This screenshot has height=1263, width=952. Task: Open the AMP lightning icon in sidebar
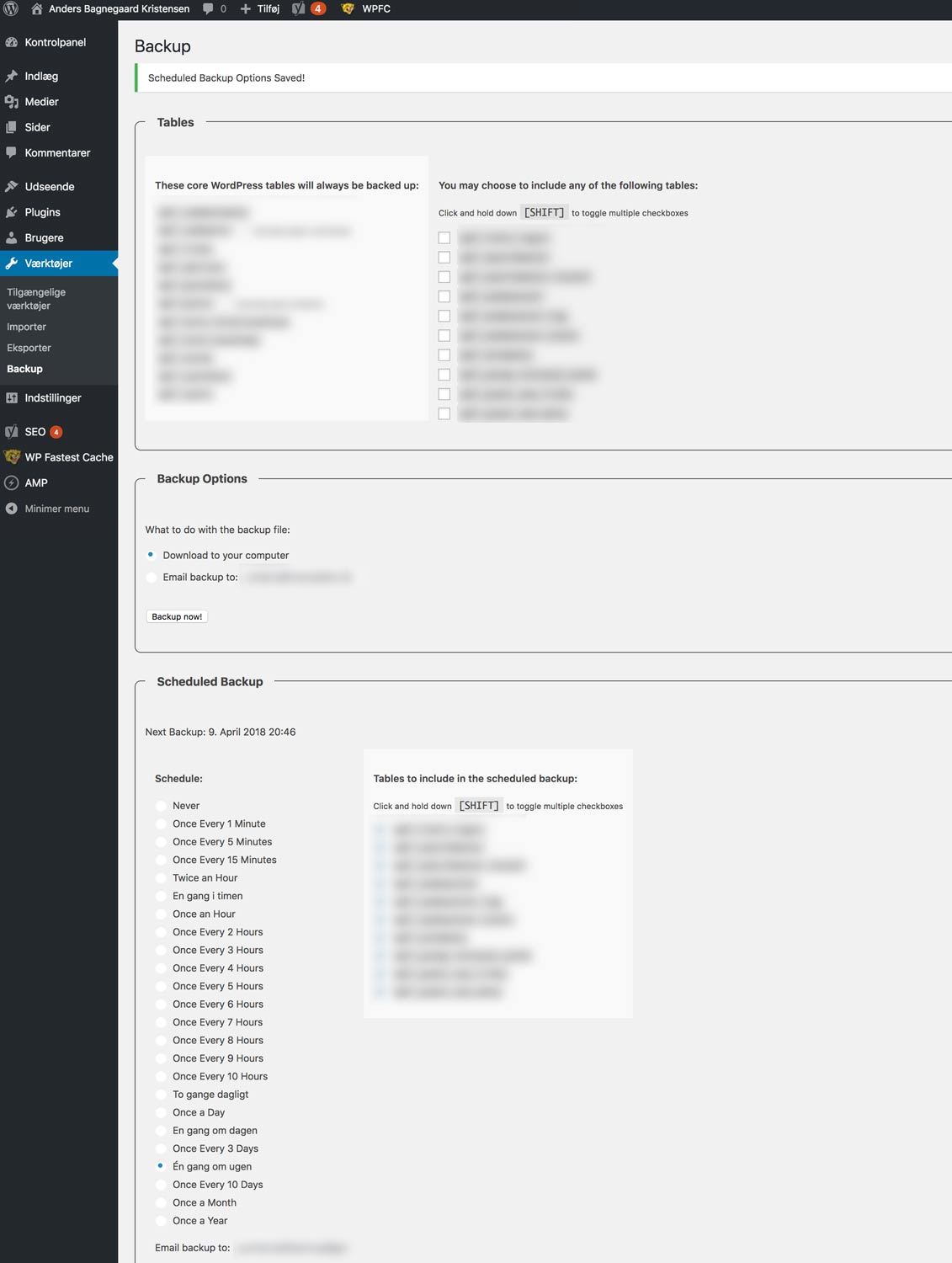tap(12, 482)
